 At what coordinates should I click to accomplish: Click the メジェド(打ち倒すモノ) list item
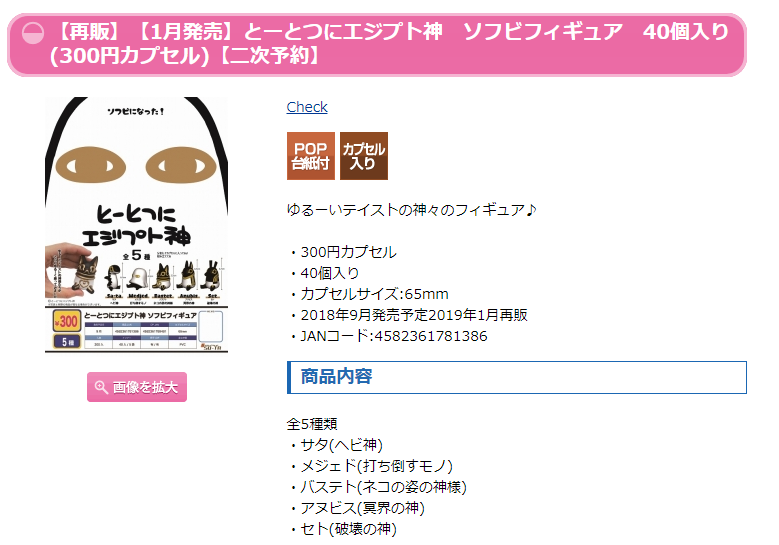[371, 466]
